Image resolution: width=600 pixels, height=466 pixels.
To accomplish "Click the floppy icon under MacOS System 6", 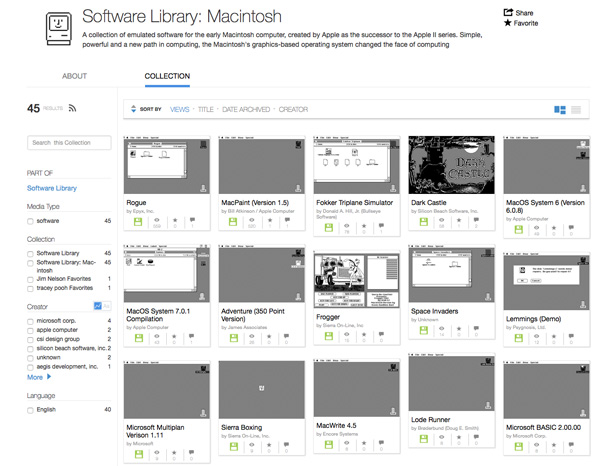I will coord(518,229).
